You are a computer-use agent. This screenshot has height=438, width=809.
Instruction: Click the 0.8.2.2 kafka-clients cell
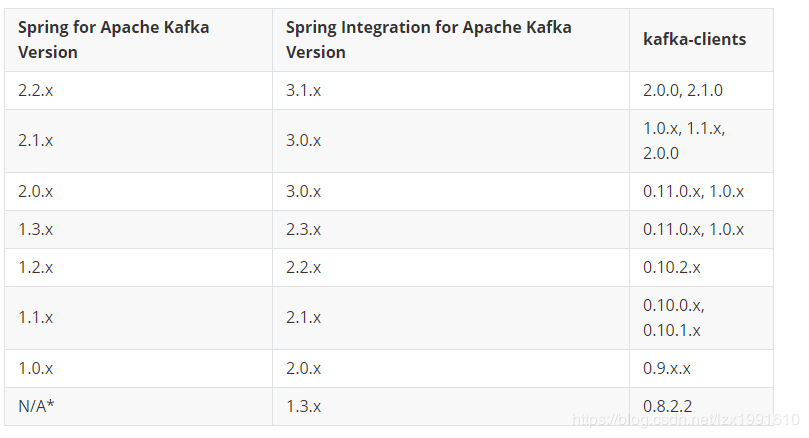coord(667,406)
